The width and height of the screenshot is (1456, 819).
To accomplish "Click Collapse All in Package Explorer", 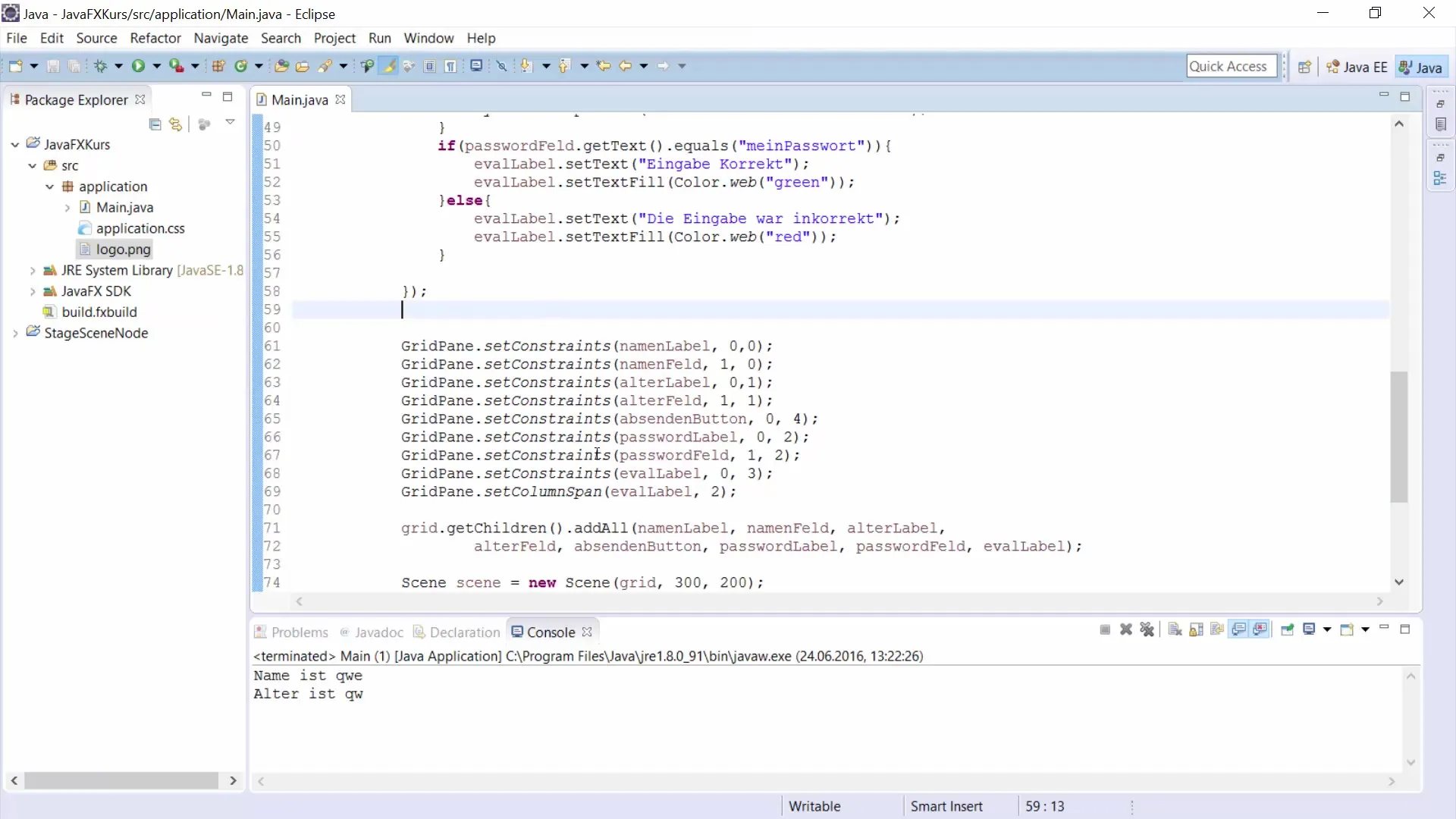I will [x=155, y=124].
